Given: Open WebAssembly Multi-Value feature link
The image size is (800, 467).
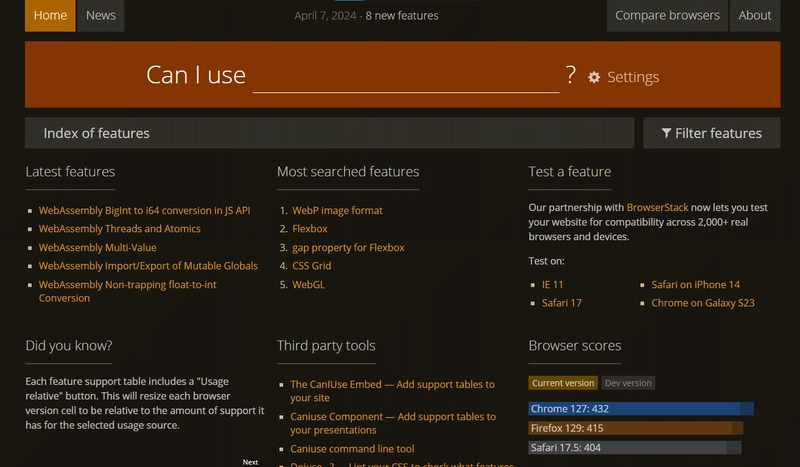Looking at the screenshot, I should click(97, 248).
